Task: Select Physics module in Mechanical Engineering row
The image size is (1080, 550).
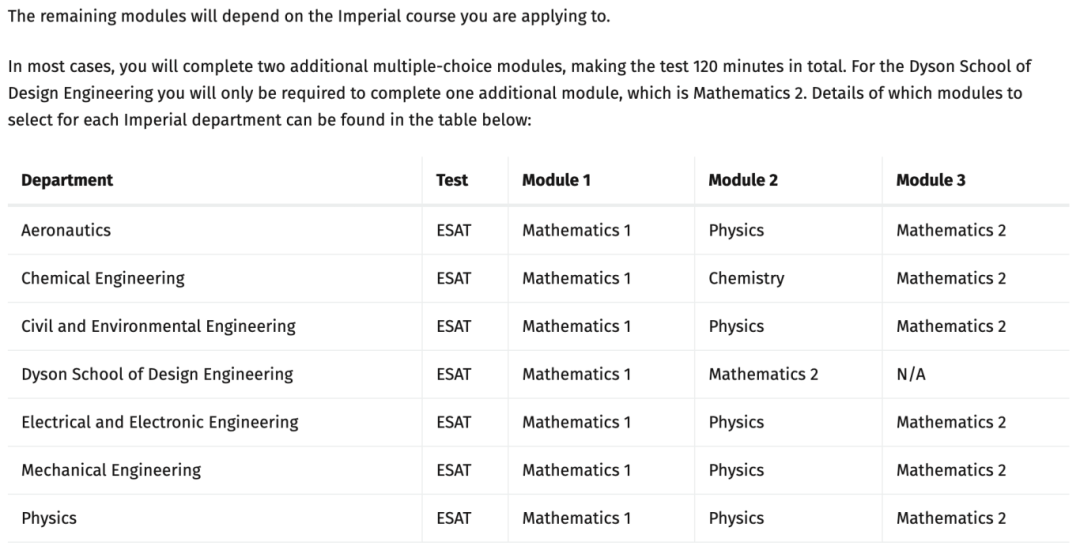Action: click(736, 470)
